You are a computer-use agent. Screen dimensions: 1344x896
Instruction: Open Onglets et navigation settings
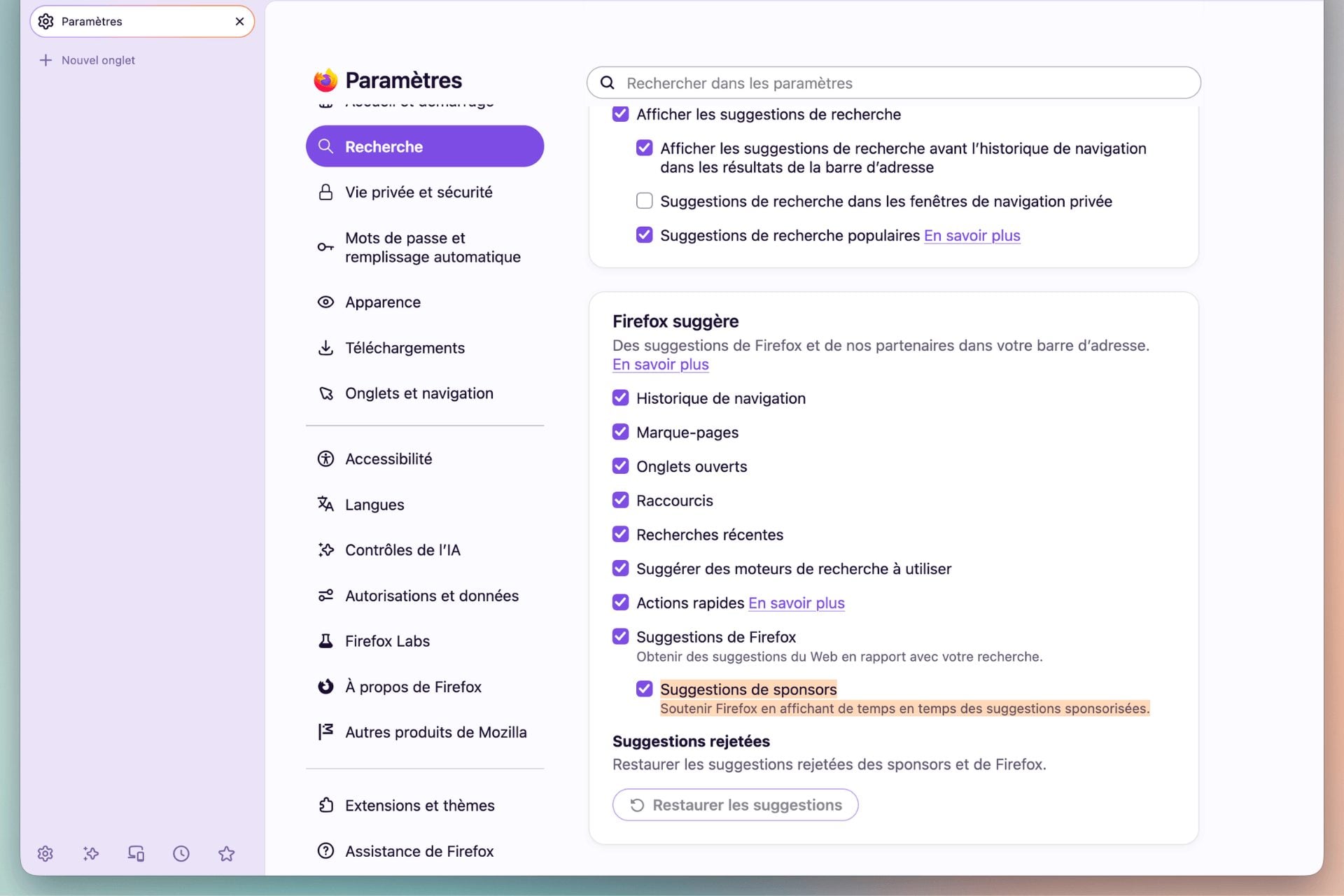(x=425, y=393)
